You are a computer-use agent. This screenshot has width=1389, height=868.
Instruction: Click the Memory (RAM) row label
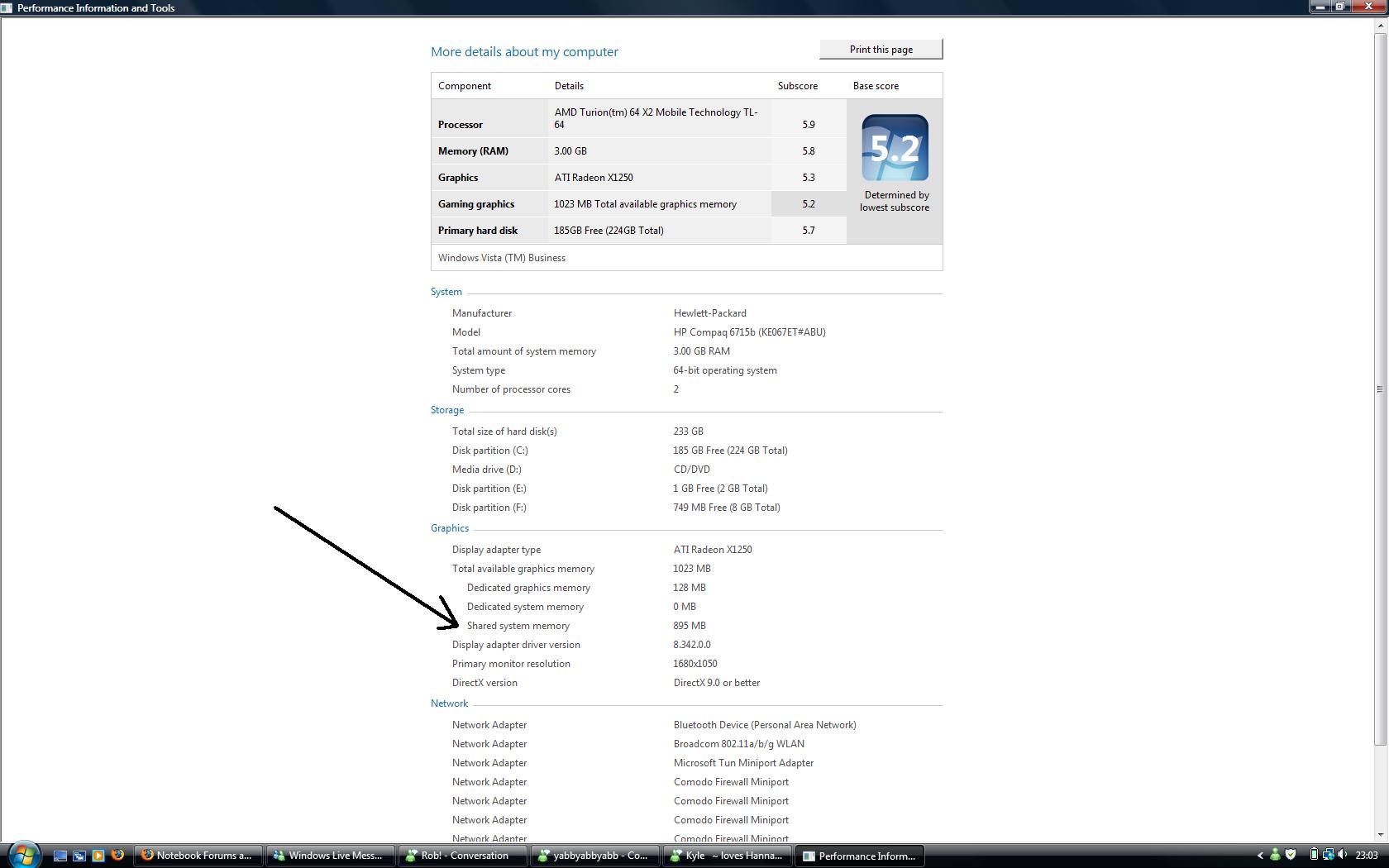point(473,151)
